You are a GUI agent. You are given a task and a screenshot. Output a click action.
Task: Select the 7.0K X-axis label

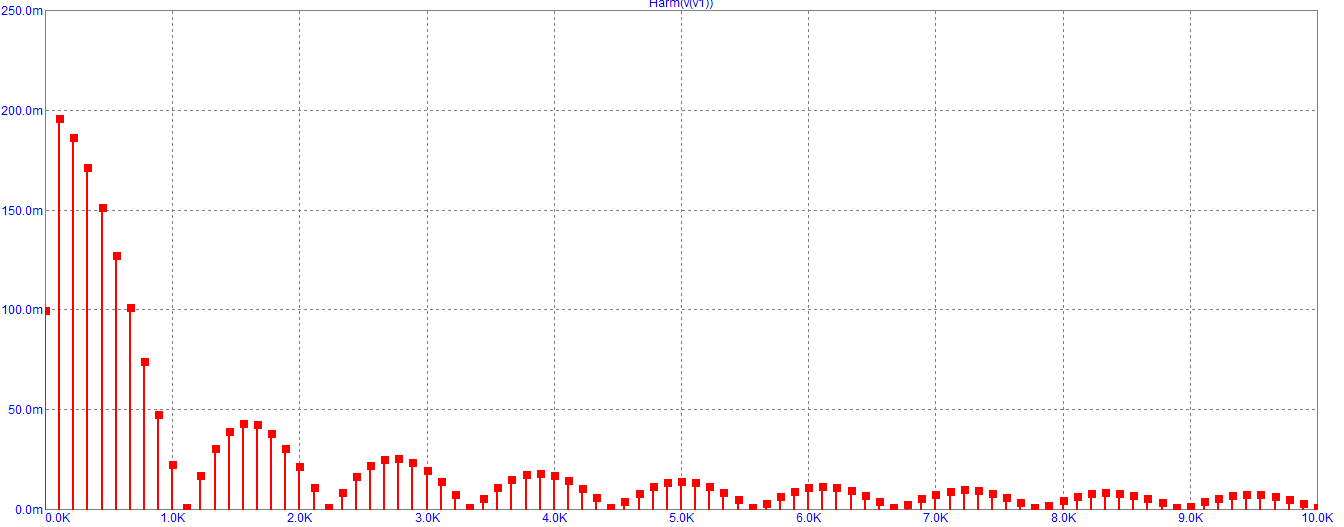pos(936,519)
